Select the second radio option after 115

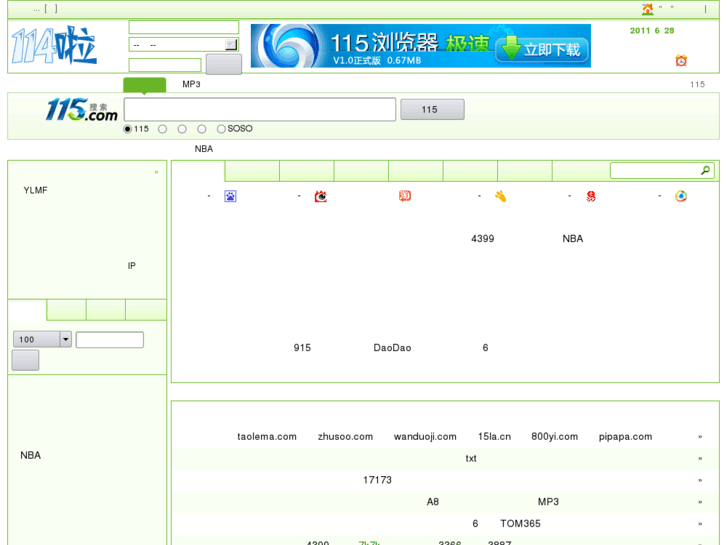pos(162,129)
